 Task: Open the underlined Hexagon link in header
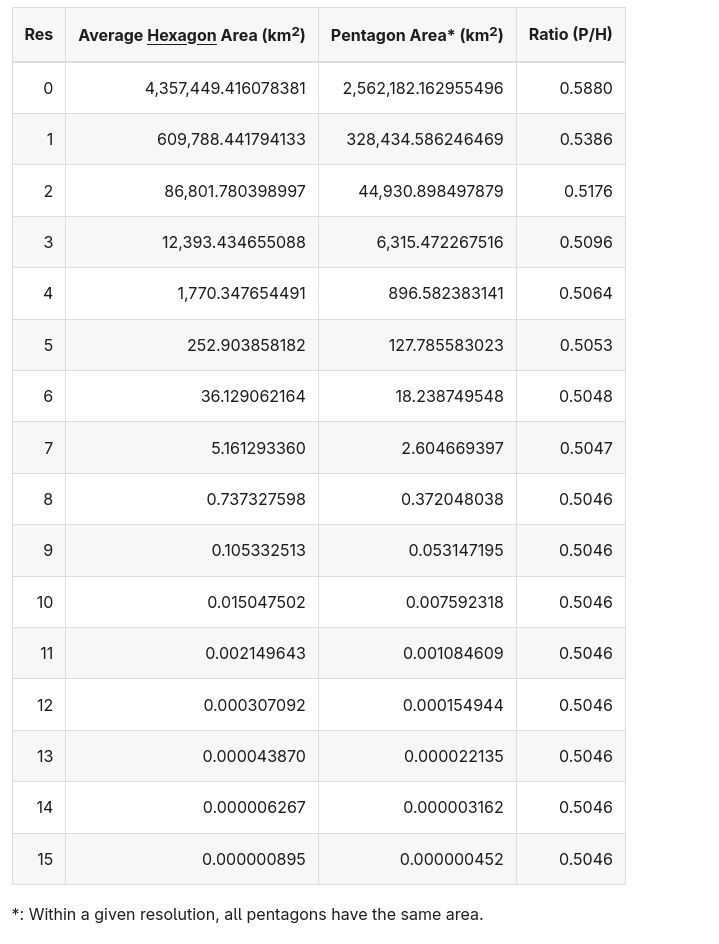click(x=181, y=36)
